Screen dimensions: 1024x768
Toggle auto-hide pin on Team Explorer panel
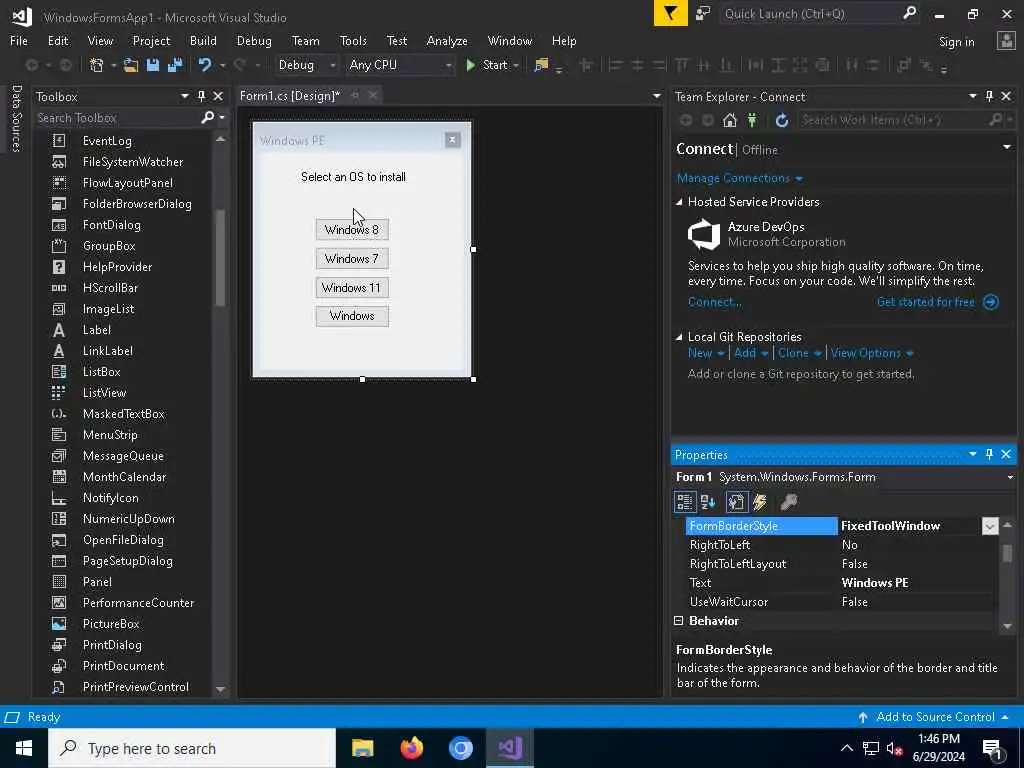coord(989,97)
